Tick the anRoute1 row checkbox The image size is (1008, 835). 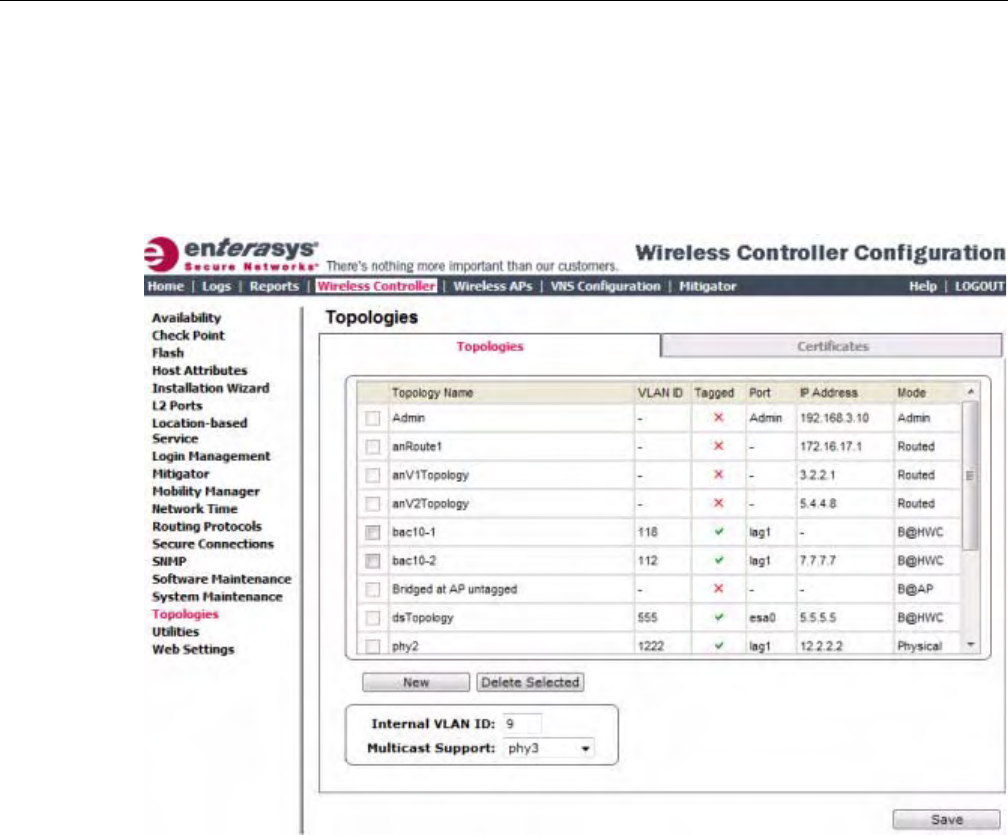point(373,447)
